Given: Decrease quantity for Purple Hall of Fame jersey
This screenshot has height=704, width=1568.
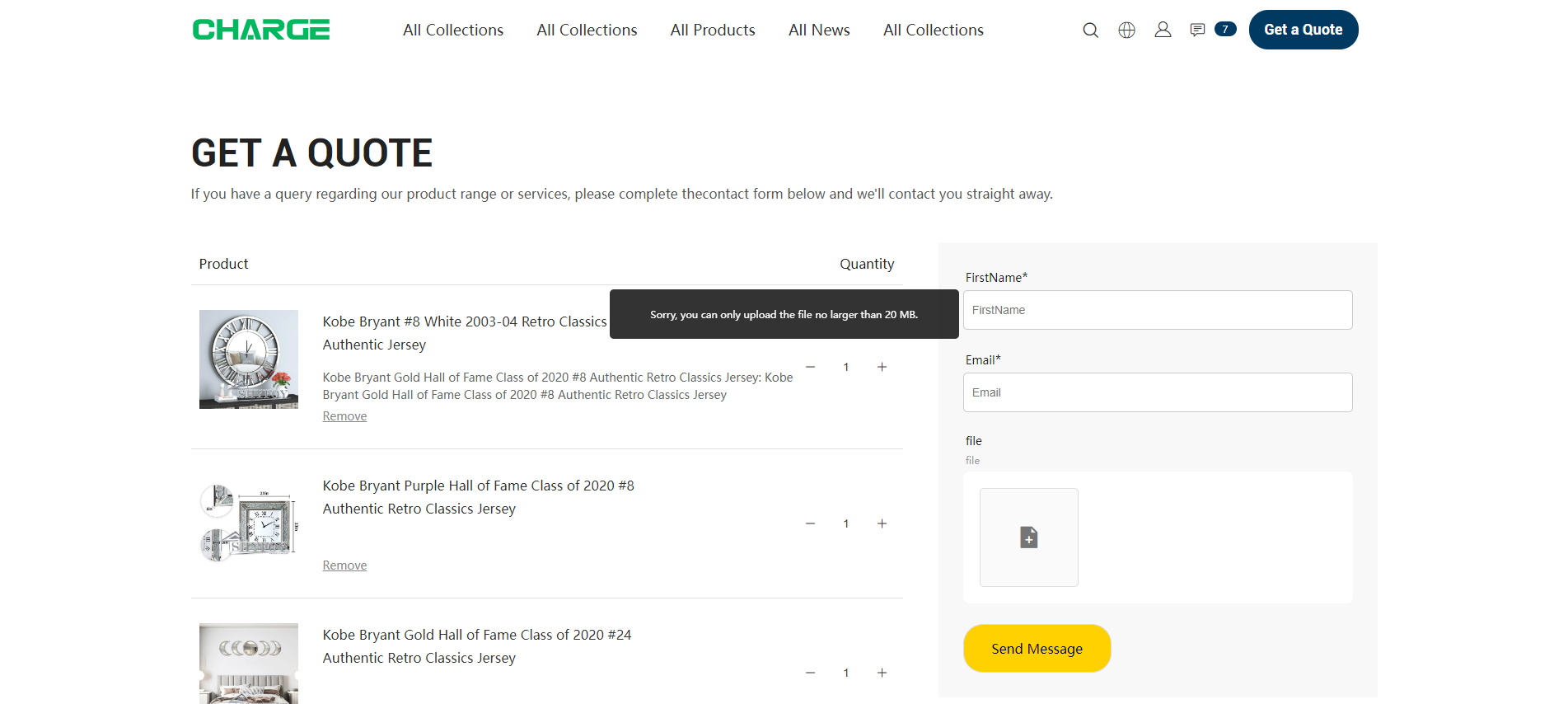Looking at the screenshot, I should coord(810,523).
